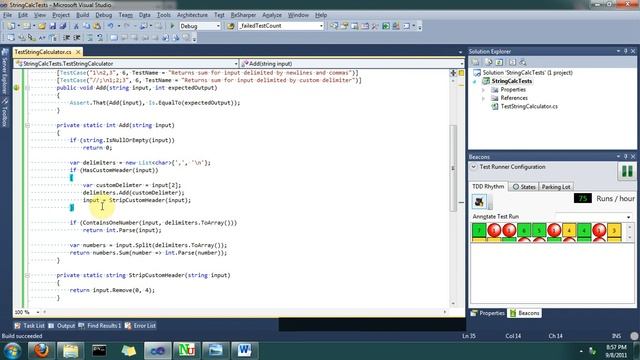Select the TDD Rhythm tab
Image resolution: width=640 pixels, height=360 pixels.
click(x=488, y=187)
